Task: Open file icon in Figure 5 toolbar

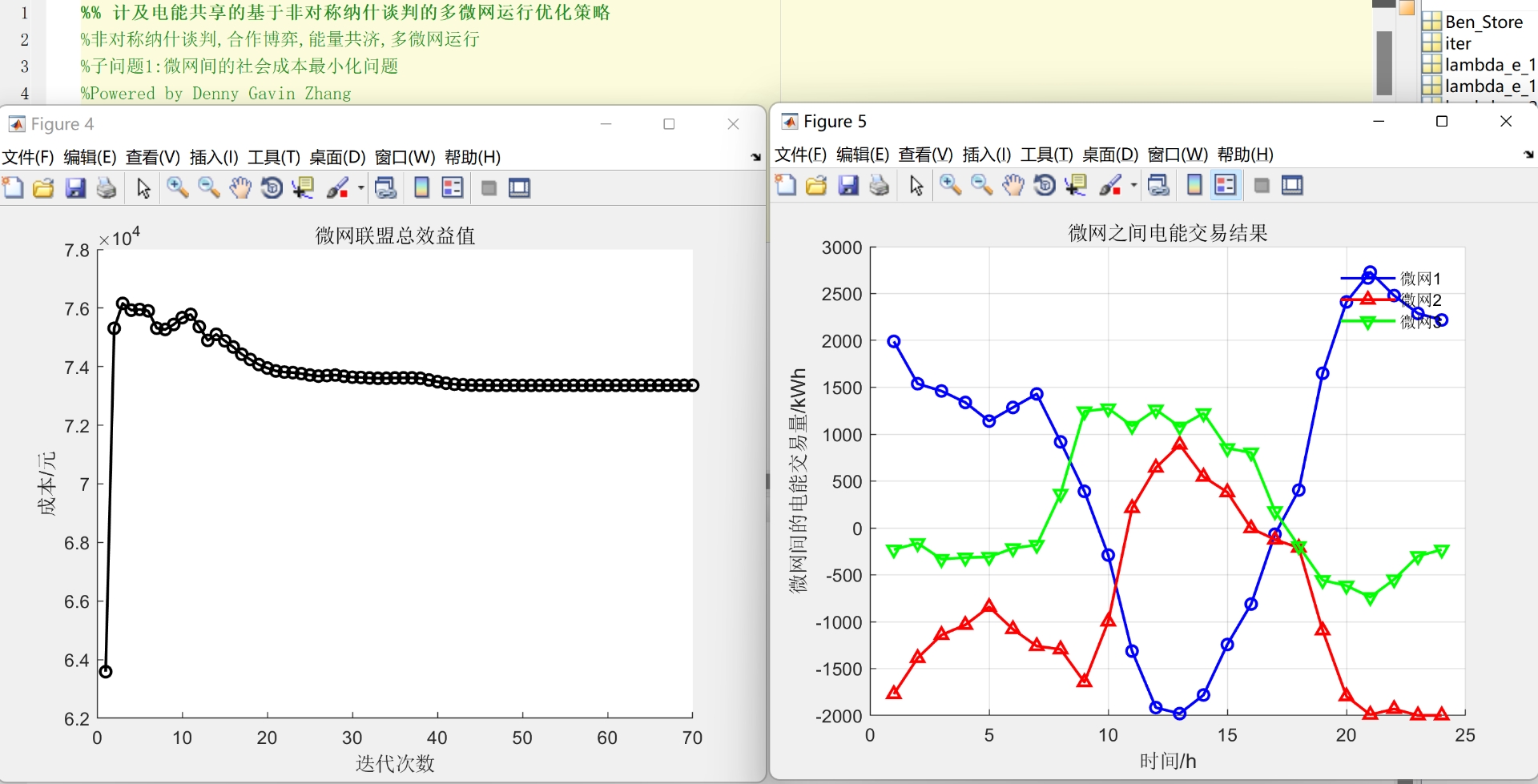Action: pyautogui.click(x=816, y=185)
